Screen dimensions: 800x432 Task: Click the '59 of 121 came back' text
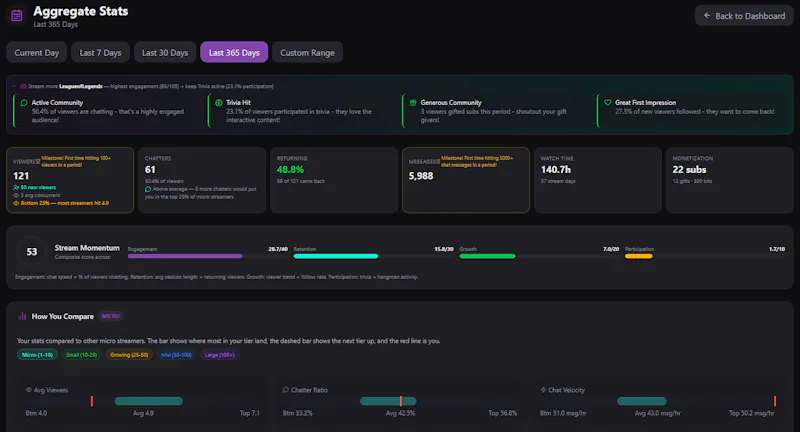pyautogui.click(x=301, y=181)
